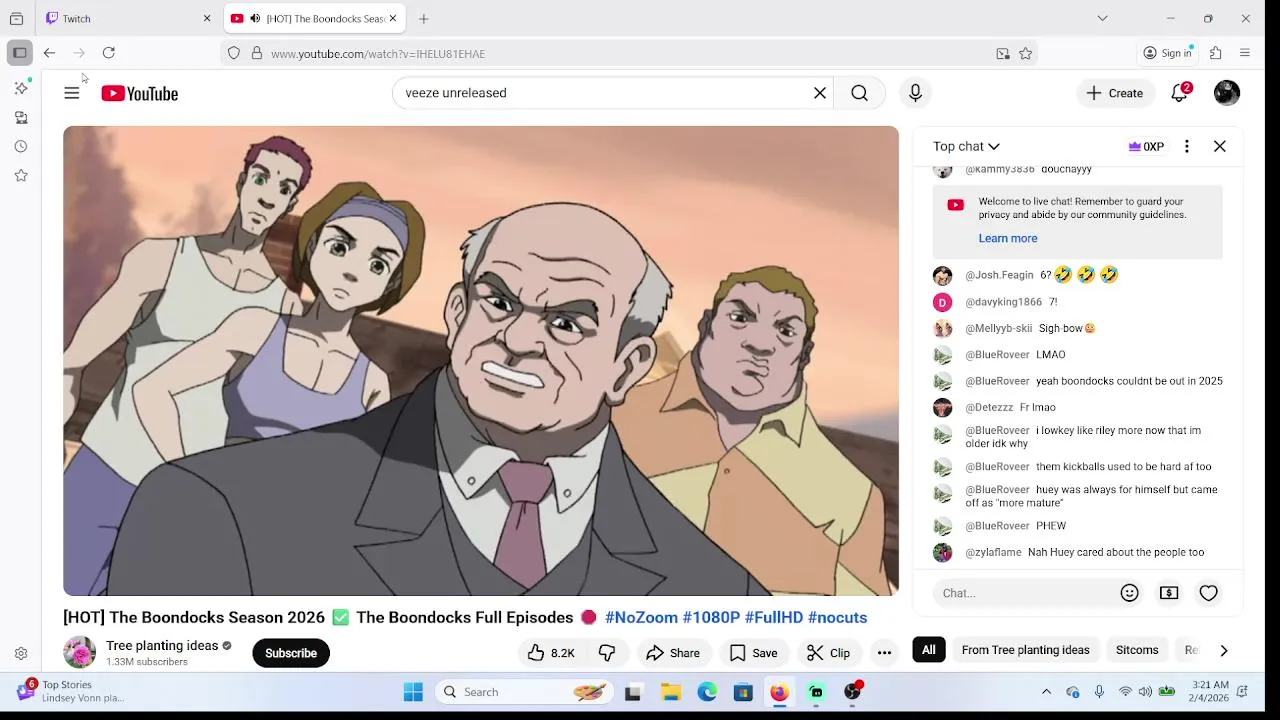Sign in to Firefox account
The height and width of the screenshot is (720, 1280).
[1168, 53]
